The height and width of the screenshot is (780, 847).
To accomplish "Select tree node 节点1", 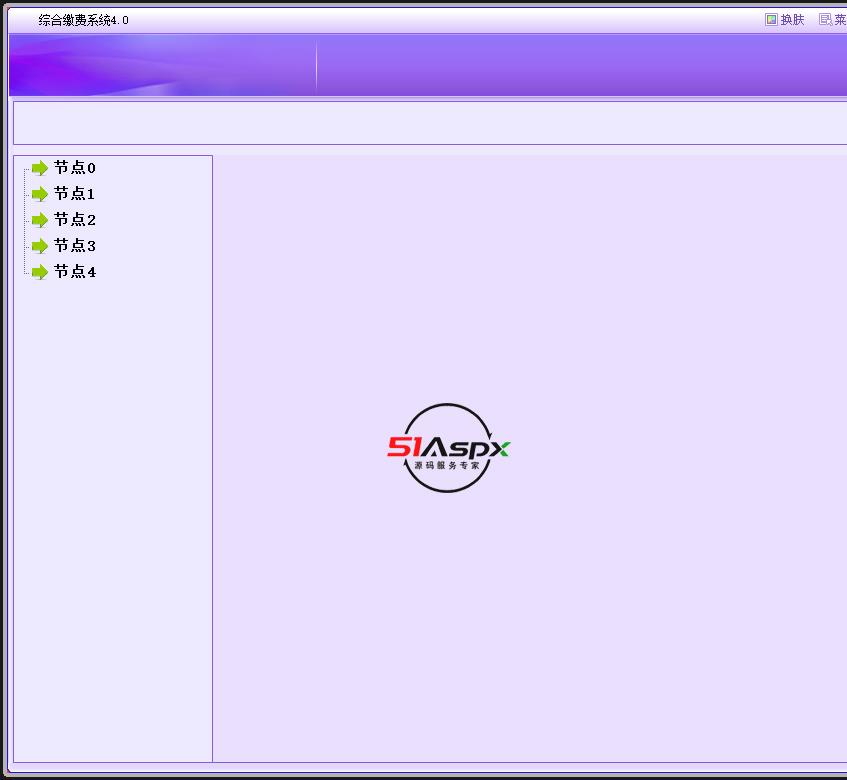I will 75,193.
